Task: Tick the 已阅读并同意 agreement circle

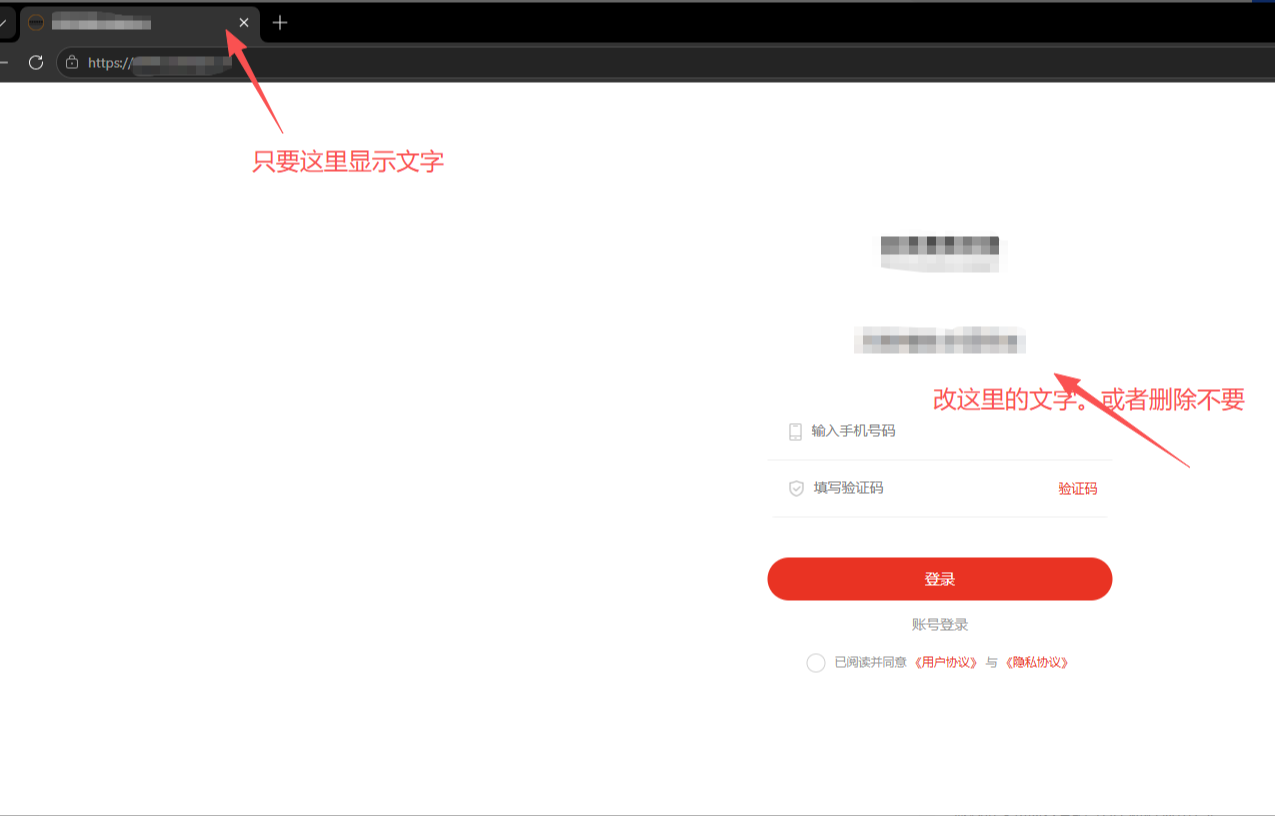Action: tap(816, 662)
